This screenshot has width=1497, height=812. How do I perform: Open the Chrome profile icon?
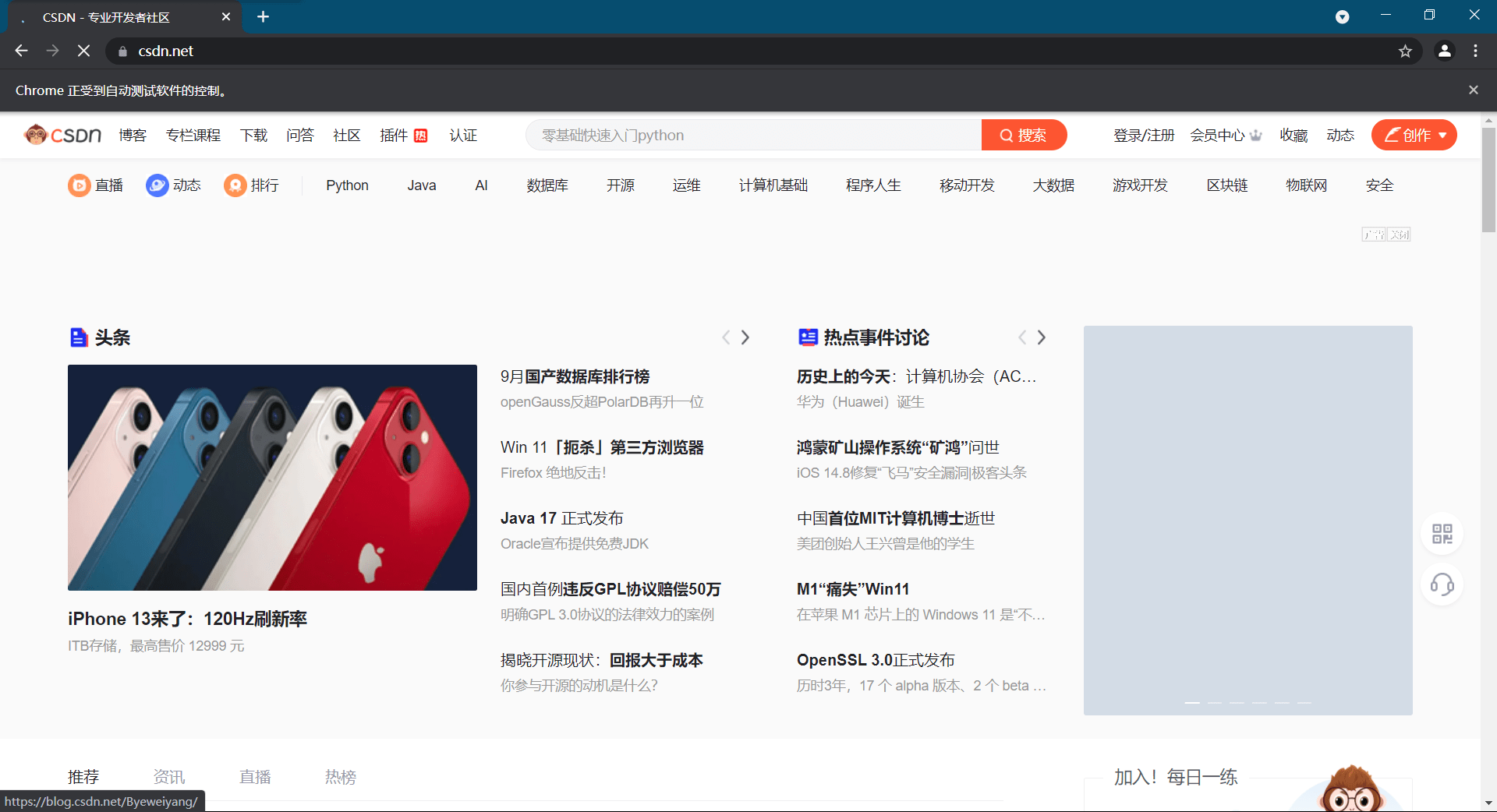(x=1444, y=51)
